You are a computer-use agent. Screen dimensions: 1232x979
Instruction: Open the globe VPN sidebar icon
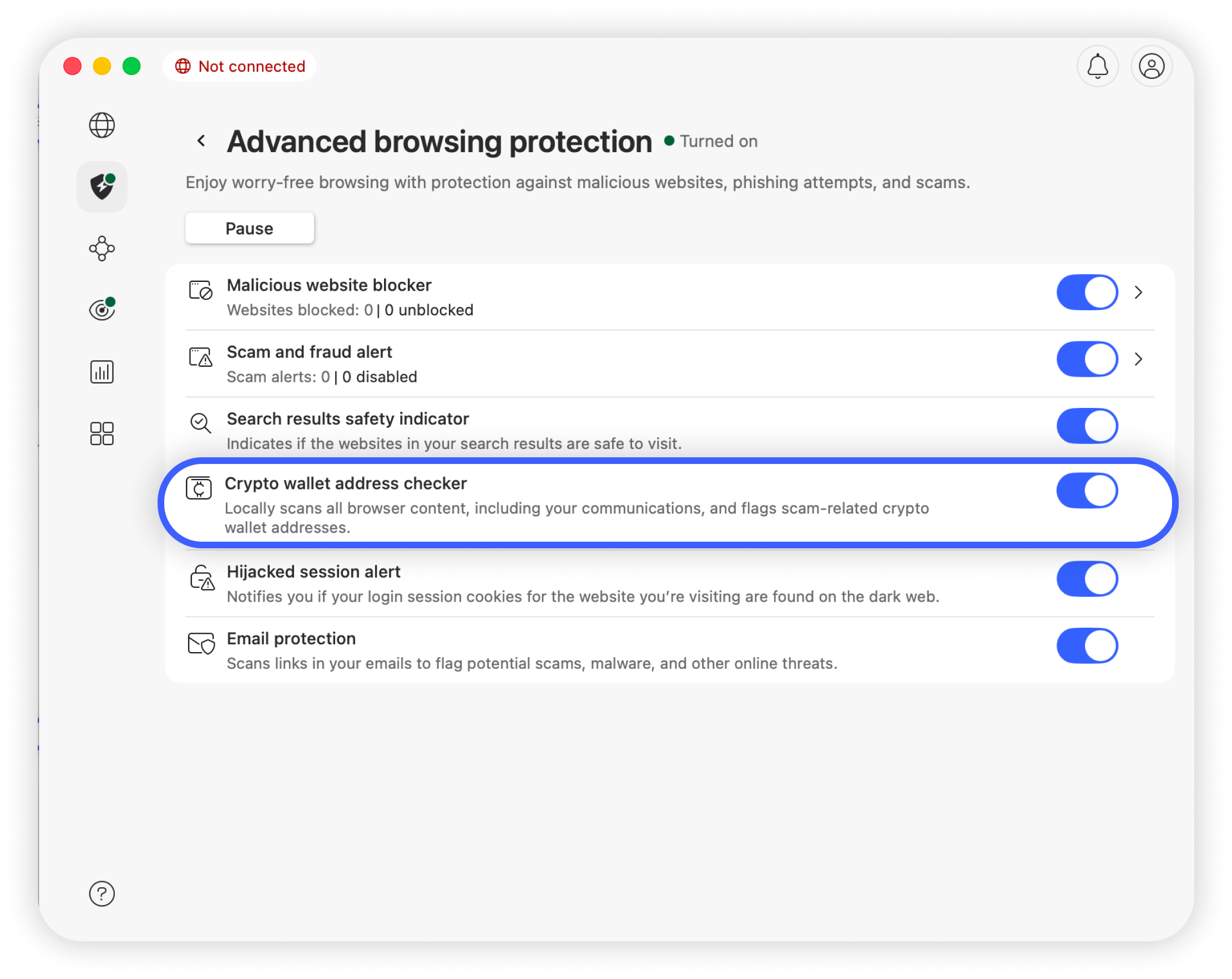pyautogui.click(x=102, y=125)
